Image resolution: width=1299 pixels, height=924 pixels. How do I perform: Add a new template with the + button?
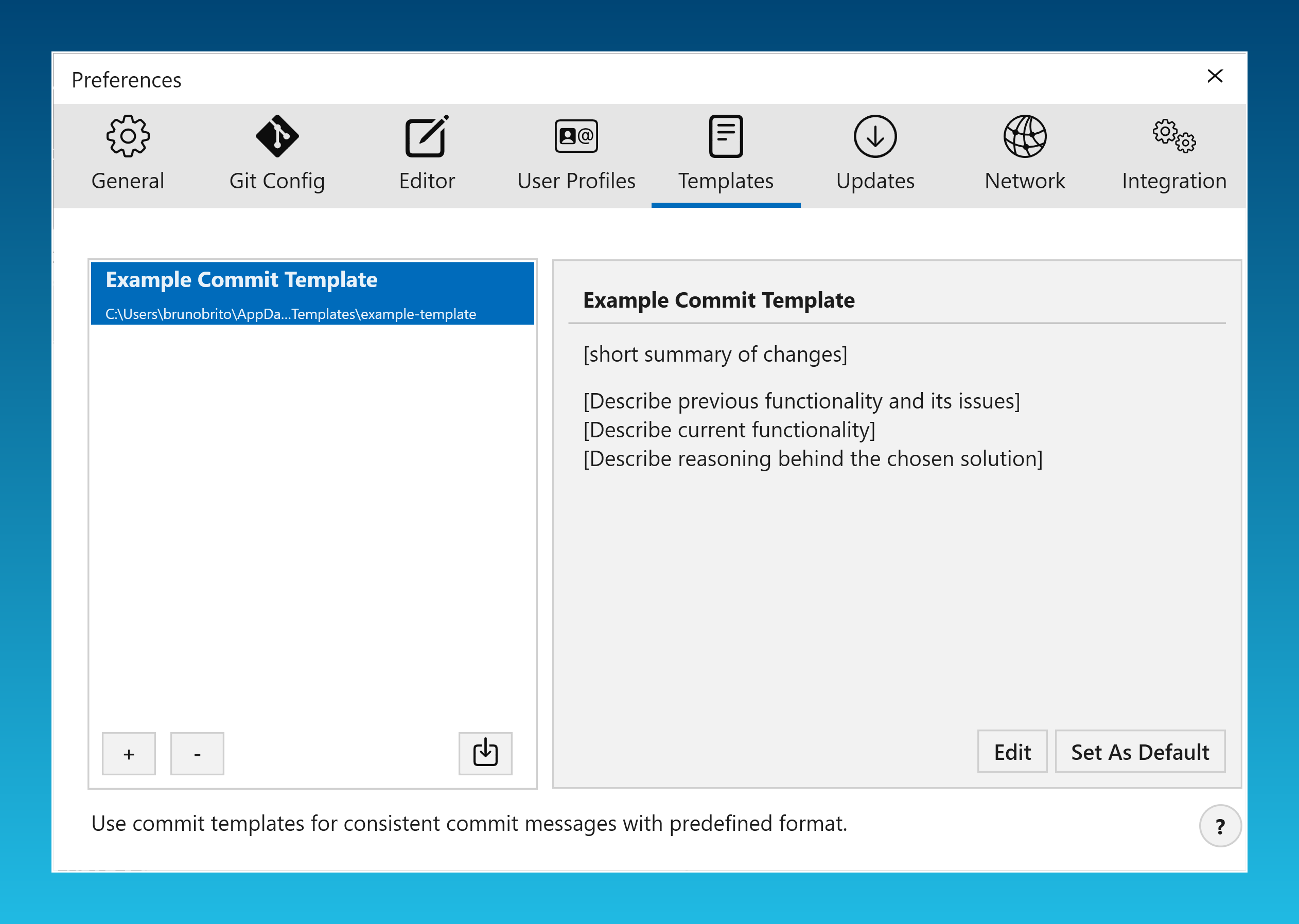[x=129, y=753]
